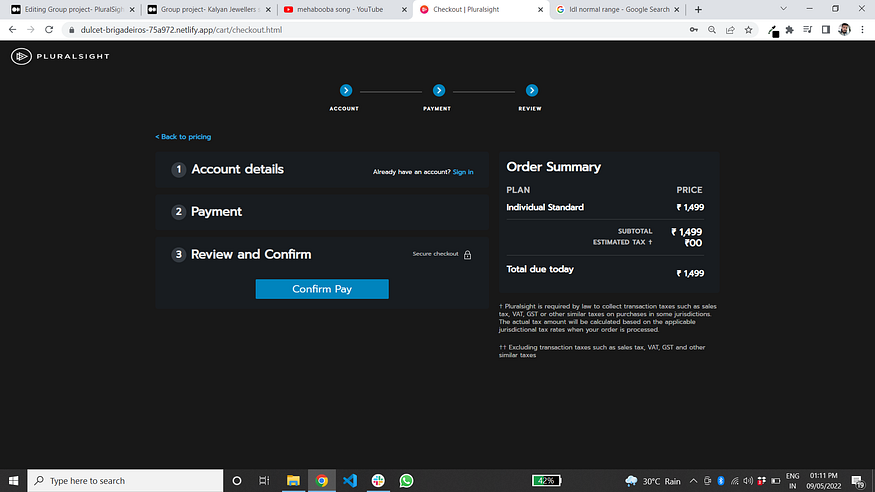Screen dimensions: 875x492
Task: Open Chrome side panel icon
Action: (x=826, y=30)
